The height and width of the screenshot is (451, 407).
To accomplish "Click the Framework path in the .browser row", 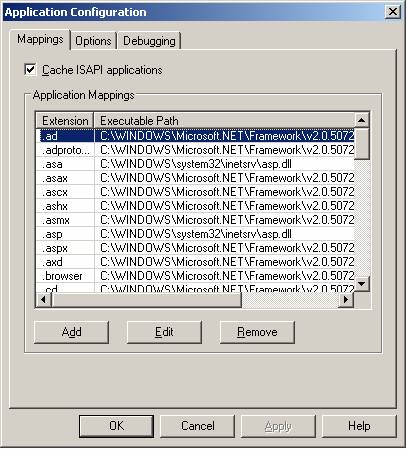I will [227, 276].
